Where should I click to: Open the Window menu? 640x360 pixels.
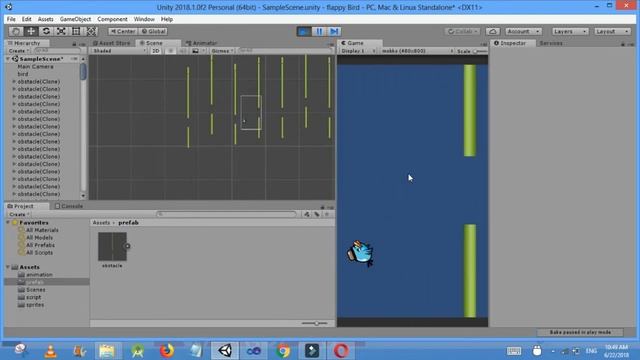point(144,19)
